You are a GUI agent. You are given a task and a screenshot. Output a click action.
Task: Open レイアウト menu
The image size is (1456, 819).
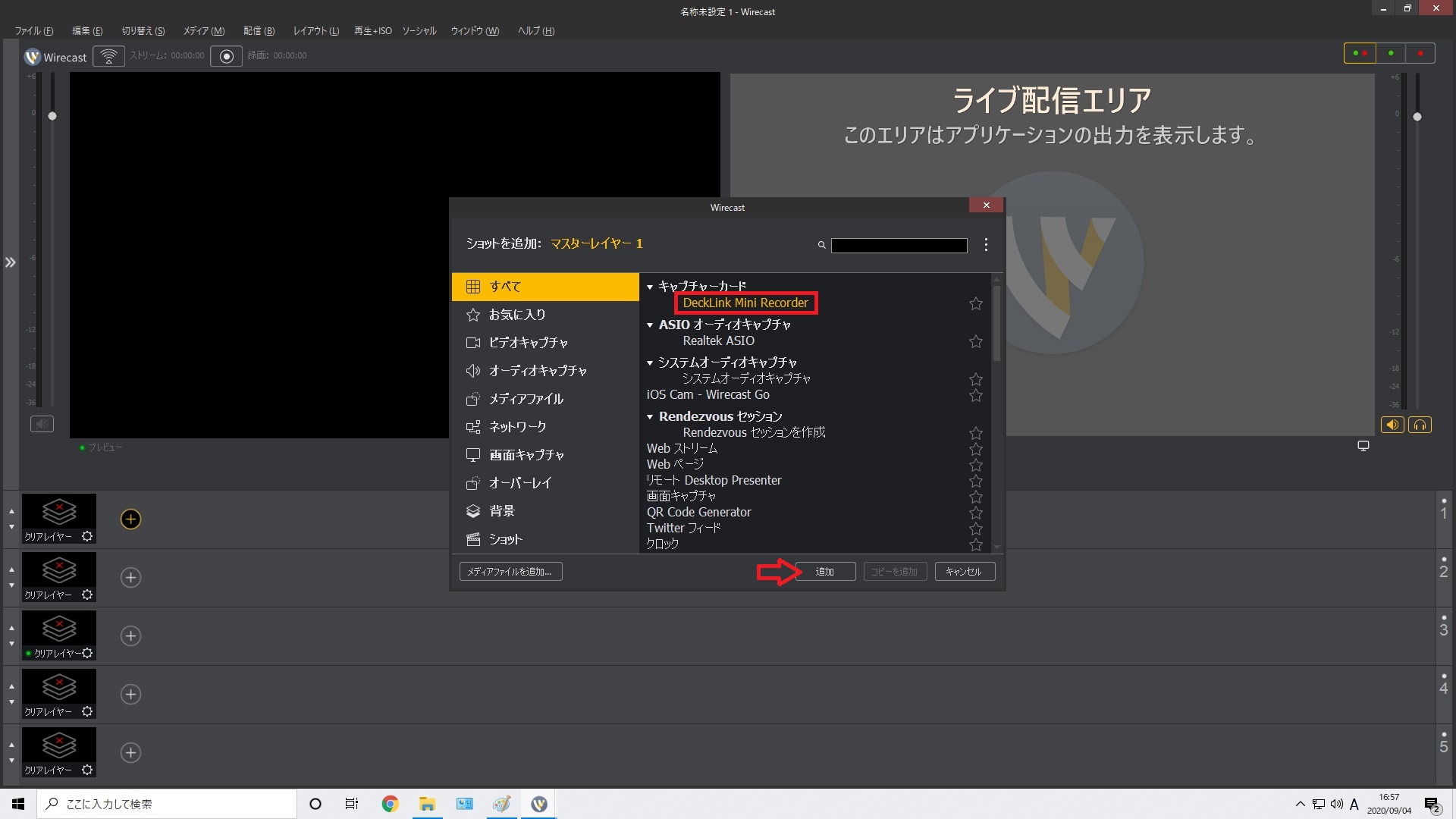(x=316, y=31)
